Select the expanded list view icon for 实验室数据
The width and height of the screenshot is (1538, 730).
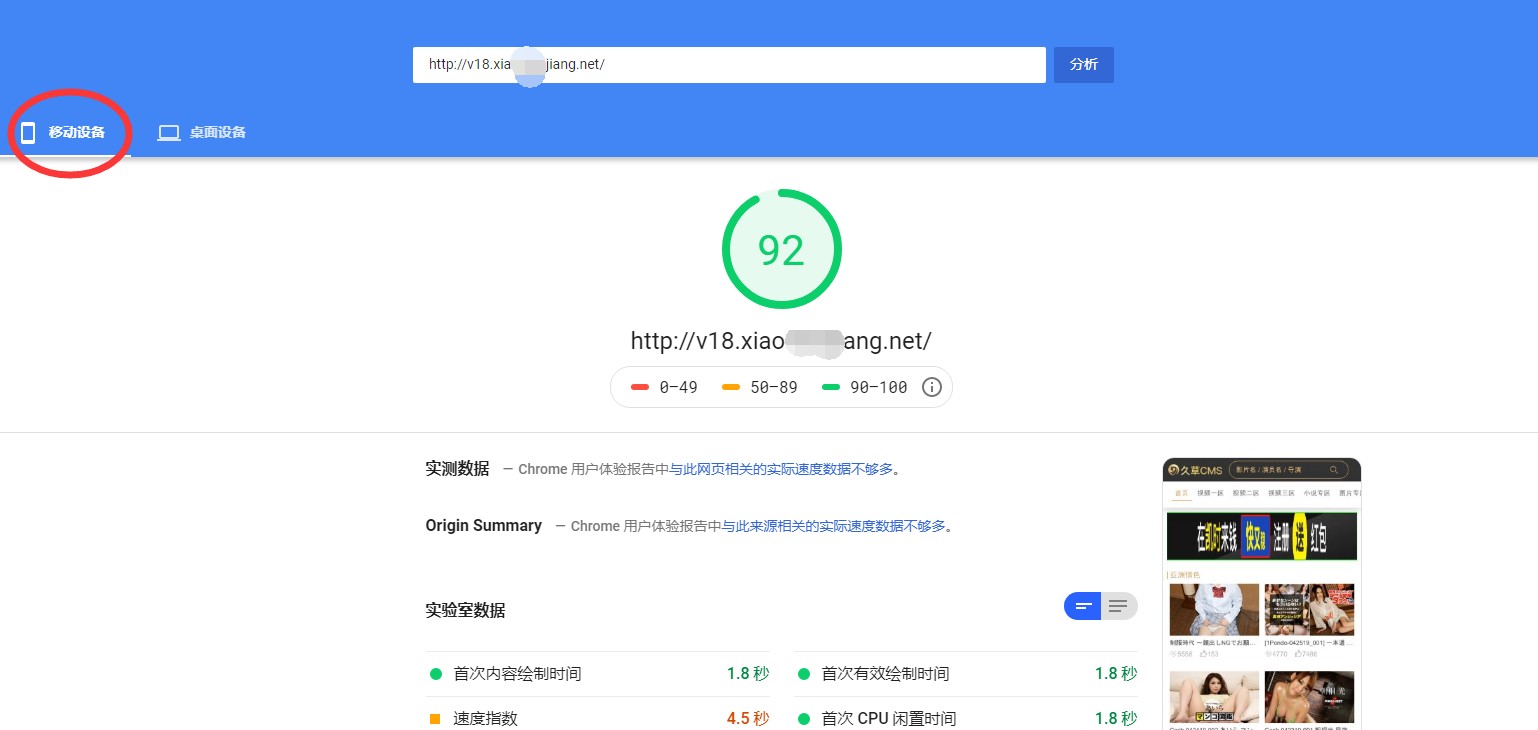point(1117,606)
